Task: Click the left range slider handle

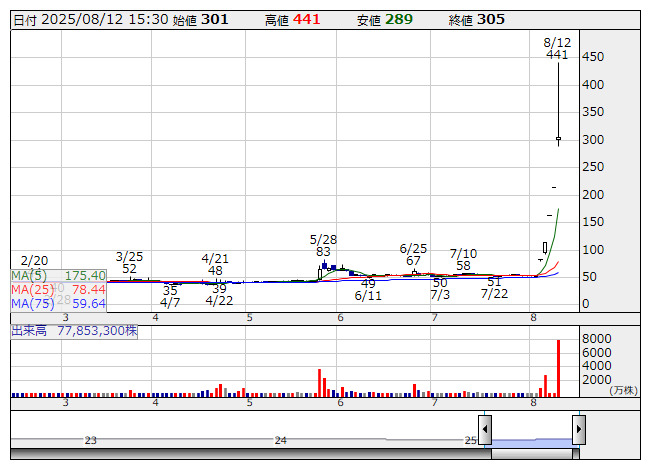Action: point(485,430)
